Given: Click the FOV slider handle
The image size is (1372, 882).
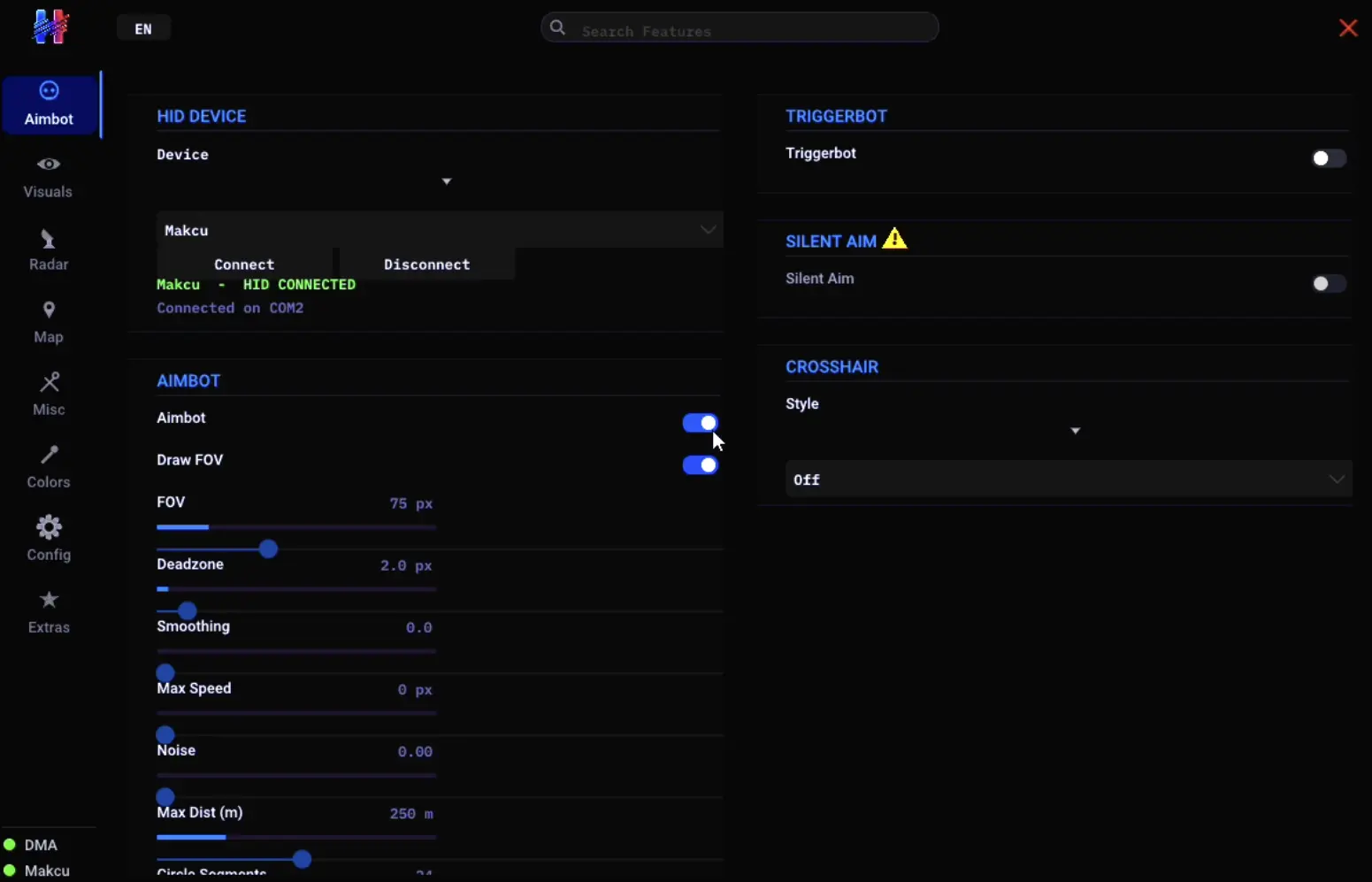Looking at the screenshot, I should pos(268,549).
